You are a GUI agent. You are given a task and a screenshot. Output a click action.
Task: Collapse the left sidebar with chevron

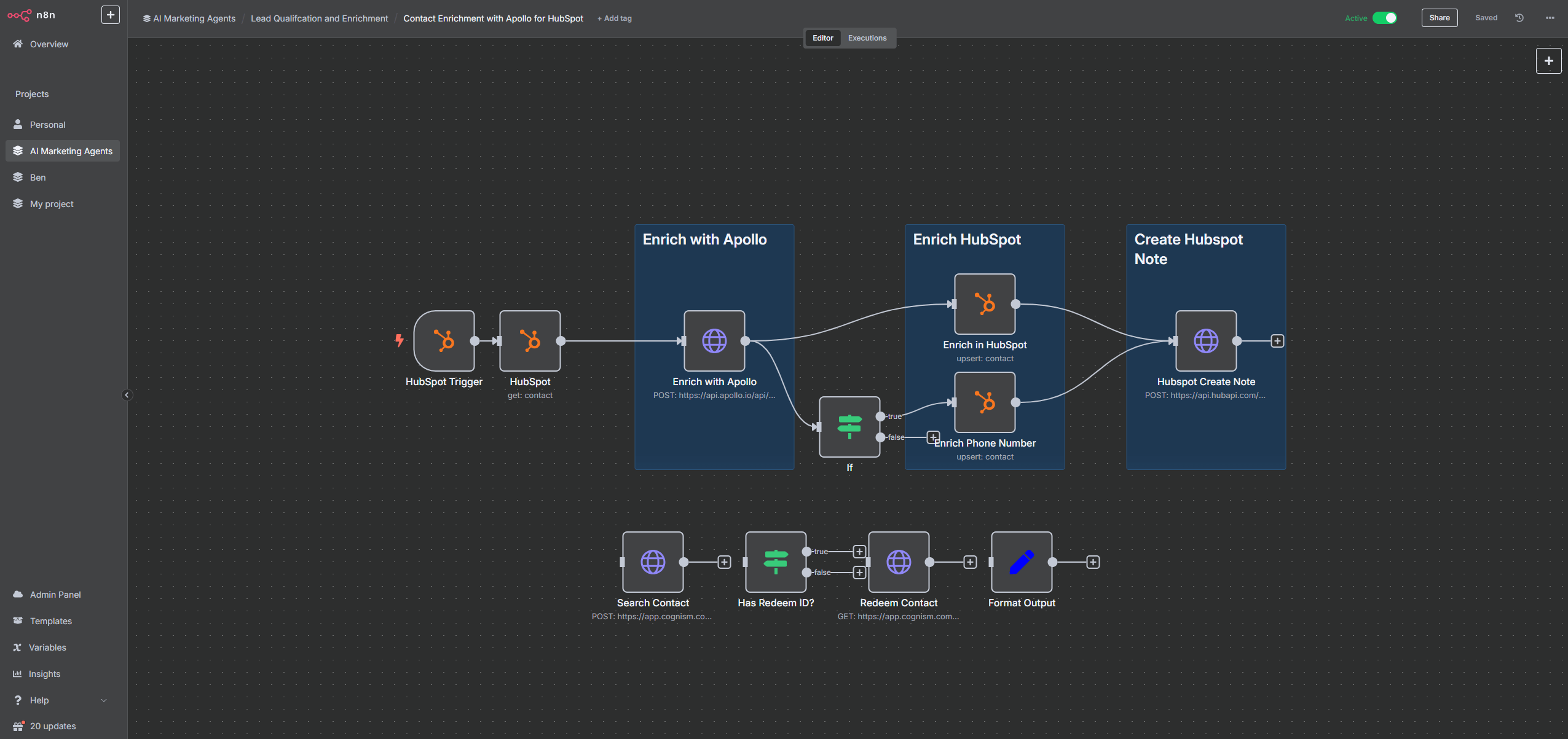(127, 395)
